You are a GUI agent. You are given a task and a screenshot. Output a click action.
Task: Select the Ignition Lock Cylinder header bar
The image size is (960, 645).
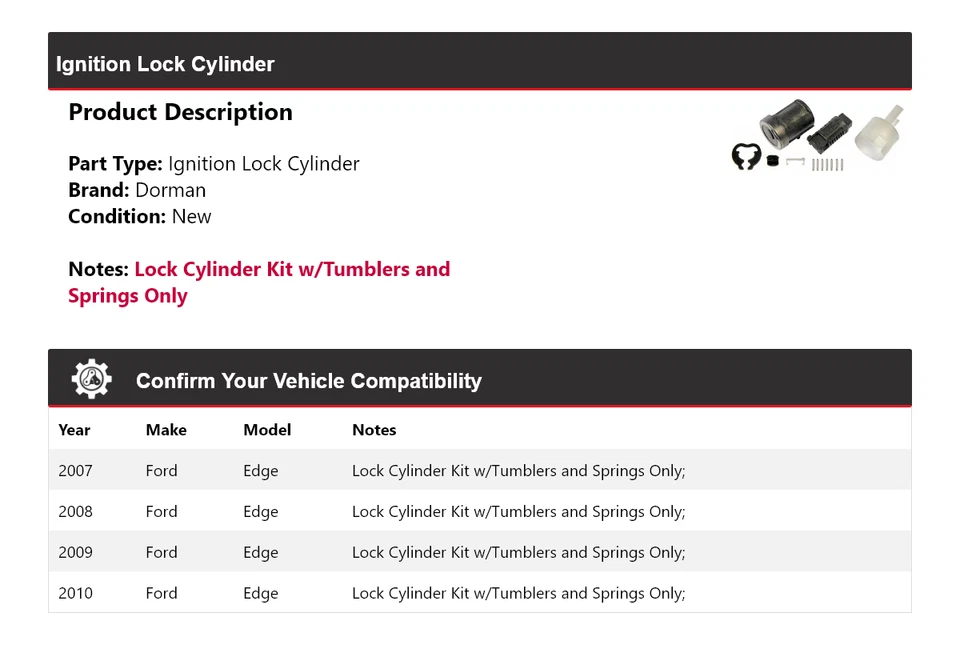pyautogui.click(x=480, y=61)
